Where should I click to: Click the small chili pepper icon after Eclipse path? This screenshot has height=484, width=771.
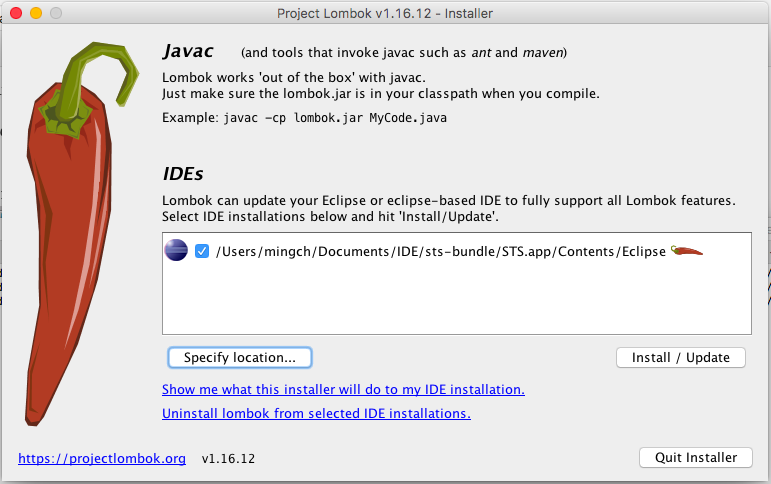[x=687, y=251]
